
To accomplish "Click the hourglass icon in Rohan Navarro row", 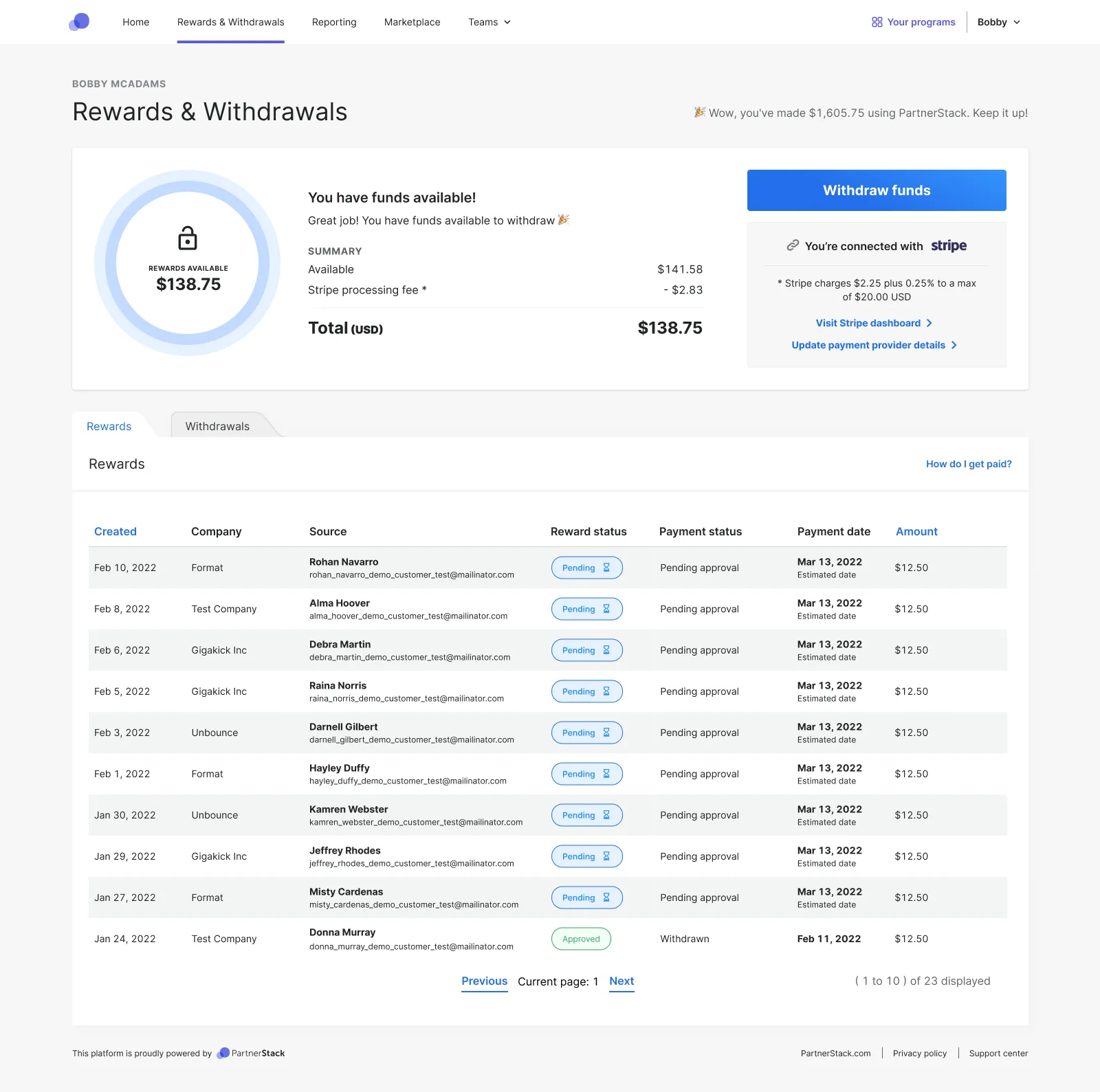I will coord(606,568).
